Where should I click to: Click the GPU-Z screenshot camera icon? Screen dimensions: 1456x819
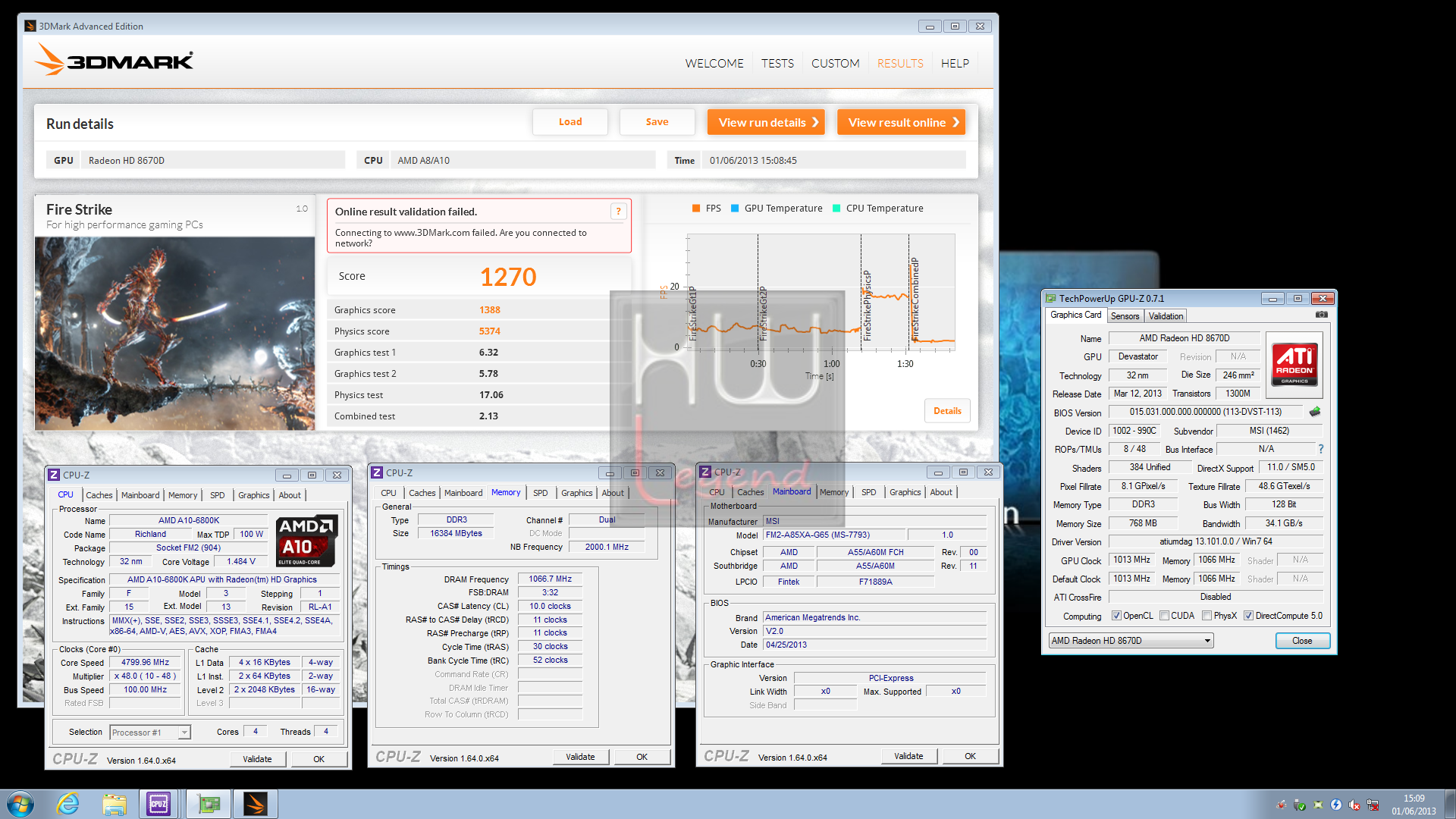pos(1322,315)
